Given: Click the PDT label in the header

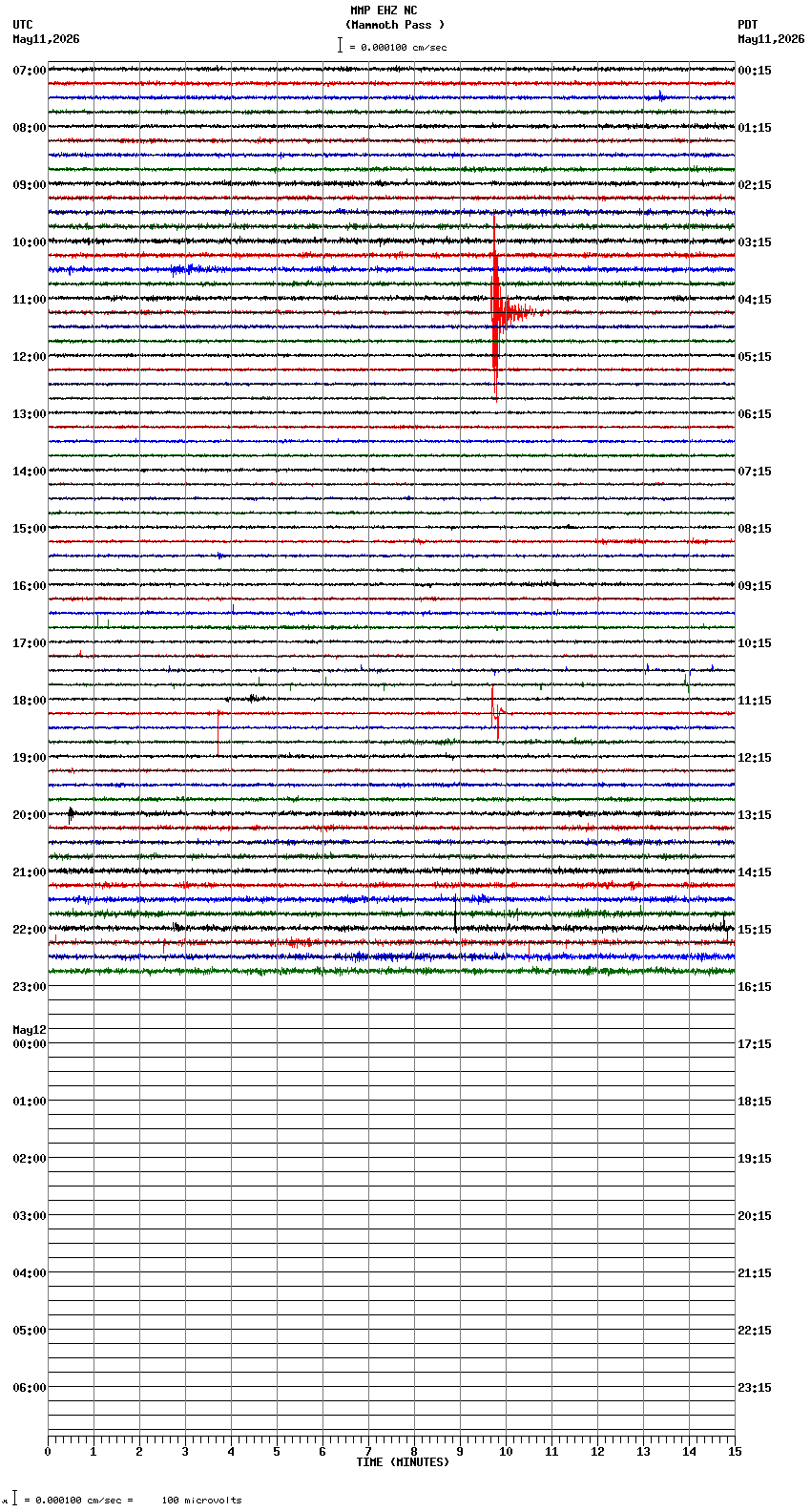Looking at the screenshot, I should point(748,25).
